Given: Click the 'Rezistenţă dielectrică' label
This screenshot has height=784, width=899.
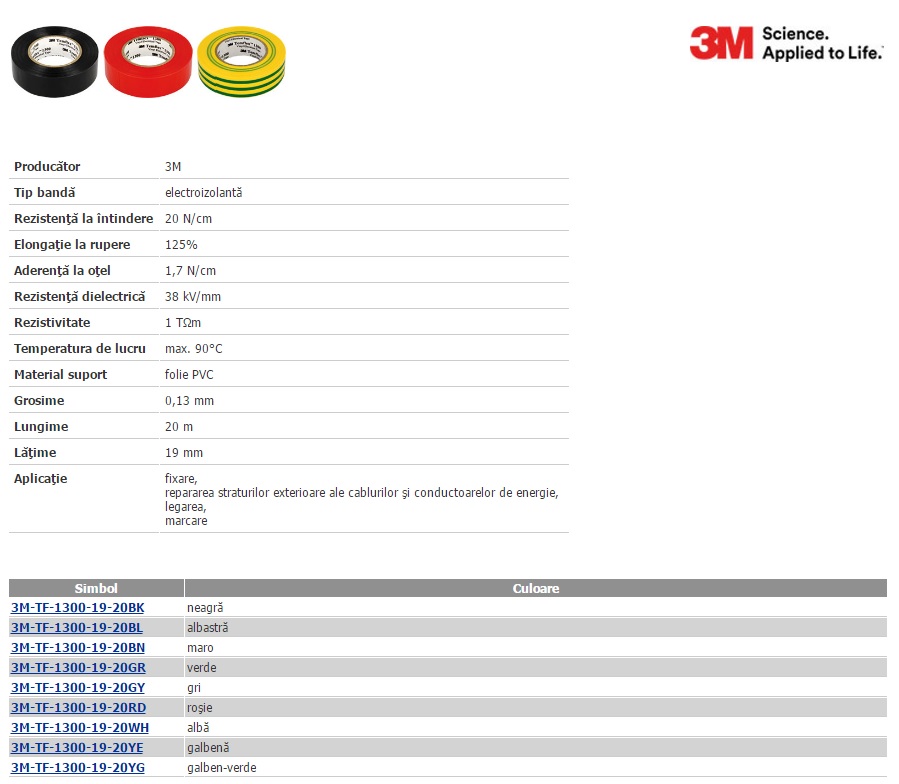Looking at the screenshot, I should point(80,297).
